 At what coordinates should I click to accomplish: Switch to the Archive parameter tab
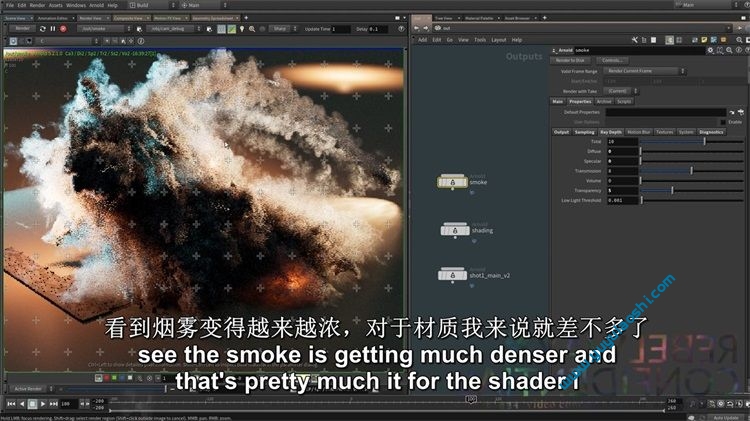point(604,101)
